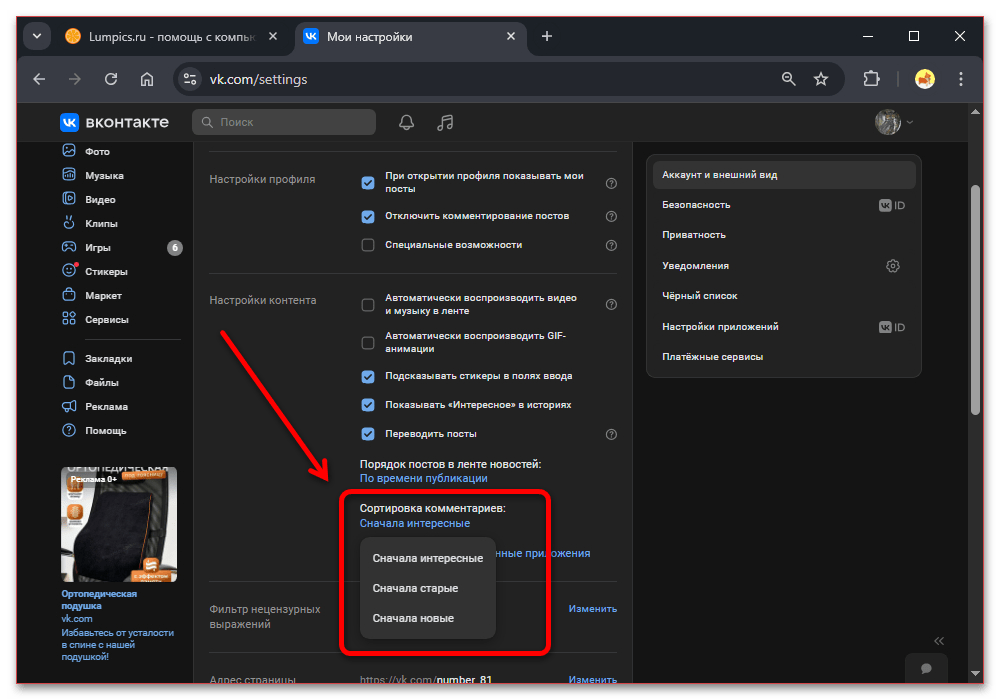1000x700 pixels.
Task: Enable autoplay GIF animations checkbox
Action: (368, 343)
